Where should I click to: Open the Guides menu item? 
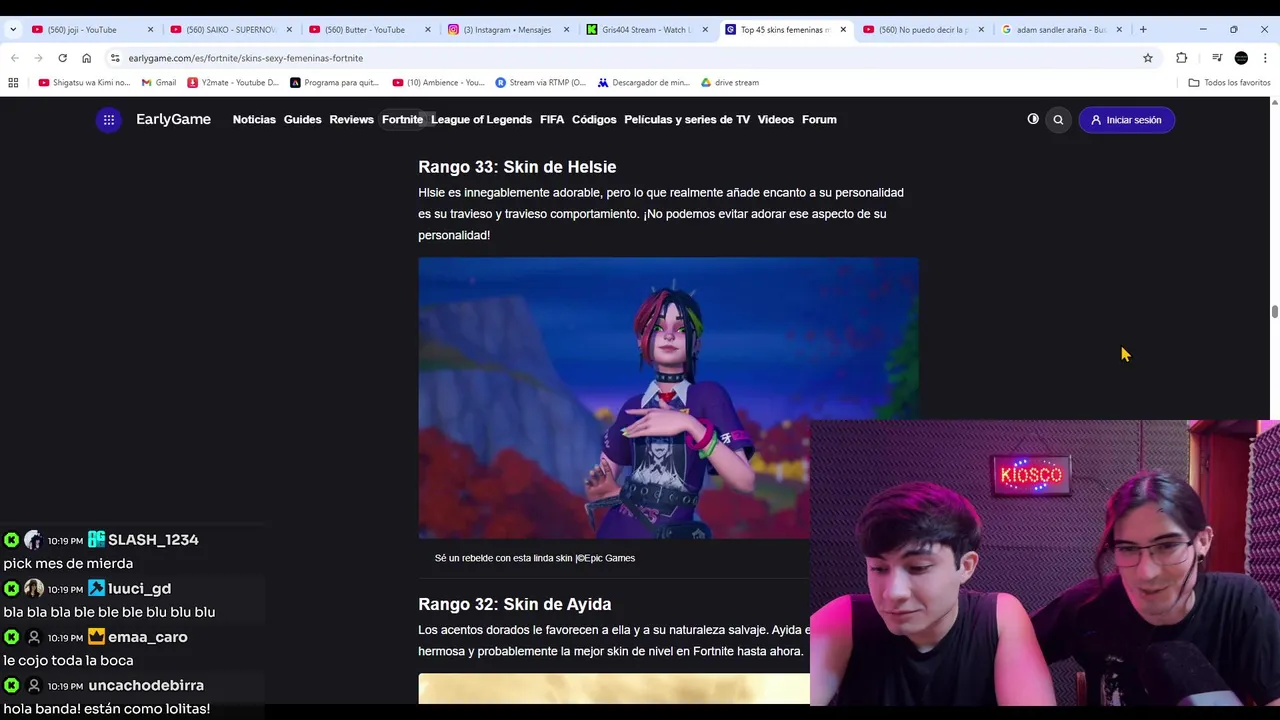pyautogui.click(x=302, y=119)
